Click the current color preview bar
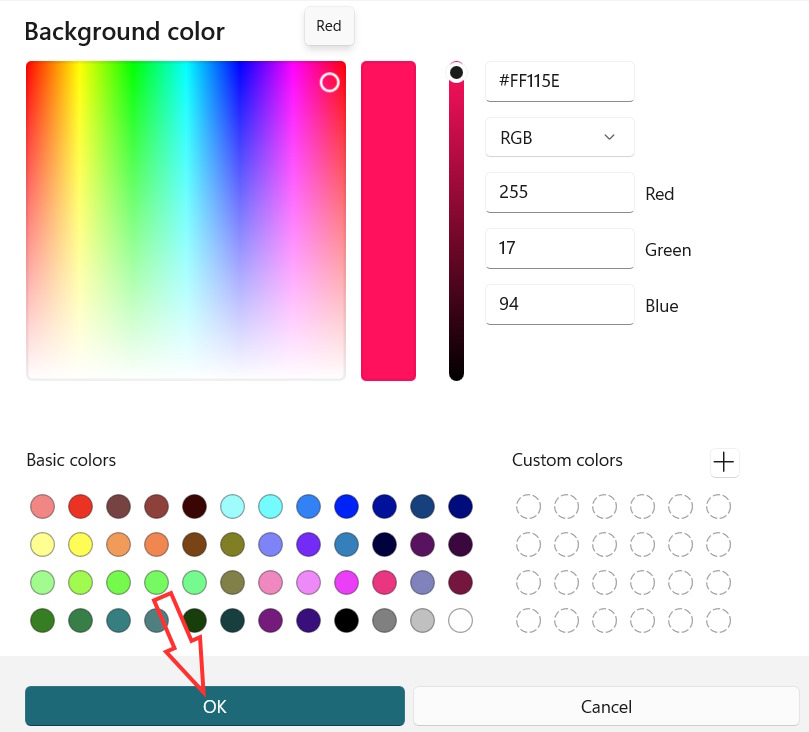Image resolution: width=809 pixels, height=732 pixels. (389, 220)
